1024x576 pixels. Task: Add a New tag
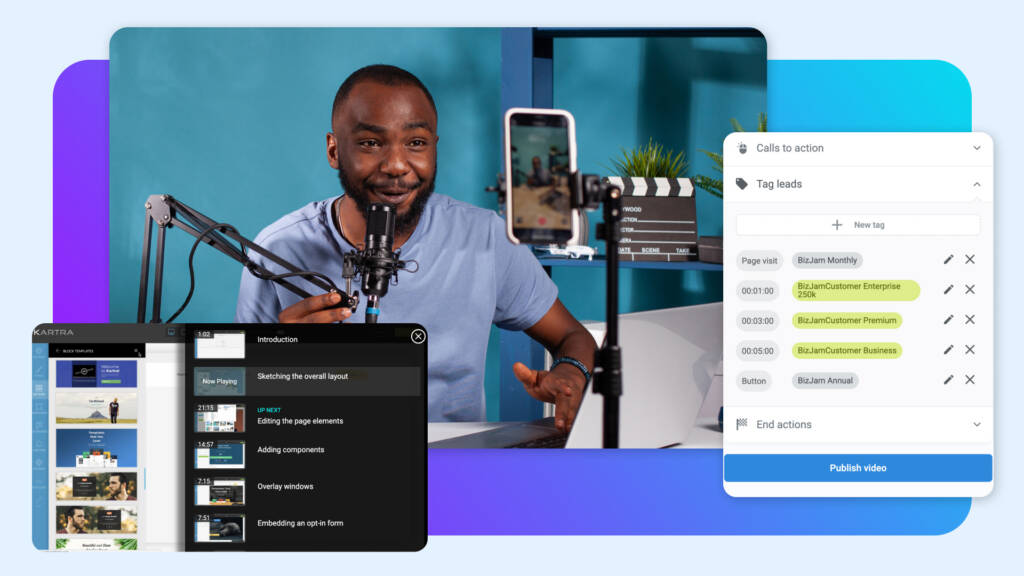coord(857,225)
